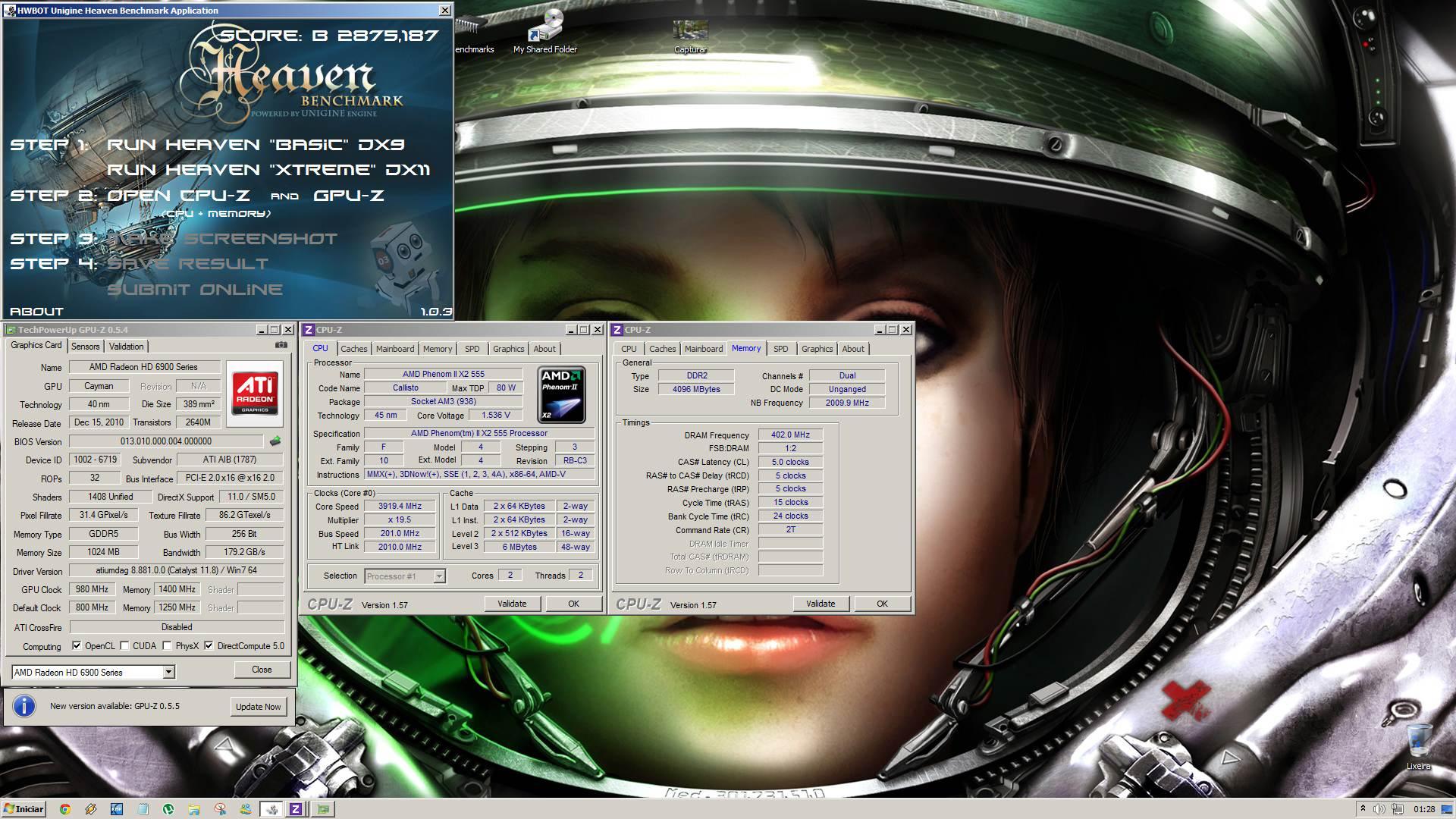Click the AMD Phenom II logo in CPU-Z

561,394
